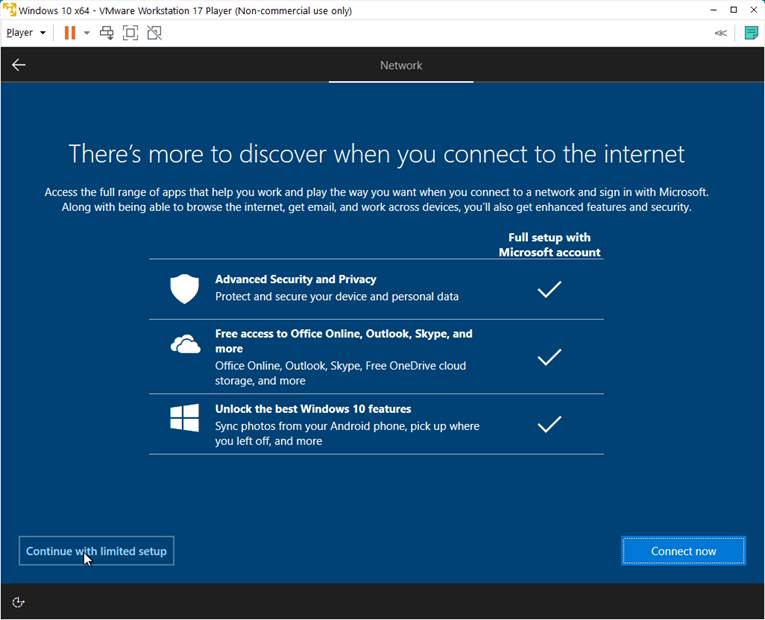Collapse the toolbar with double chevron
The image size is (765, 620).
720,33
